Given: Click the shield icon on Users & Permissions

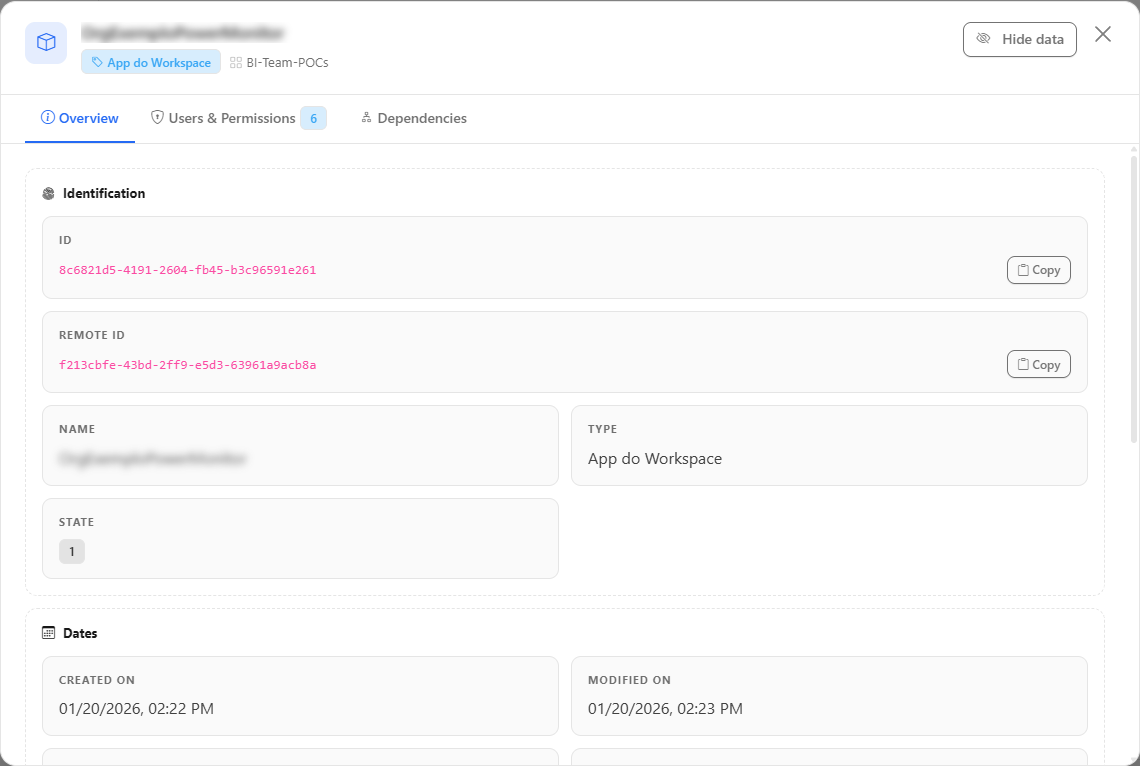Looking at the screenshot, I should 157,117.
